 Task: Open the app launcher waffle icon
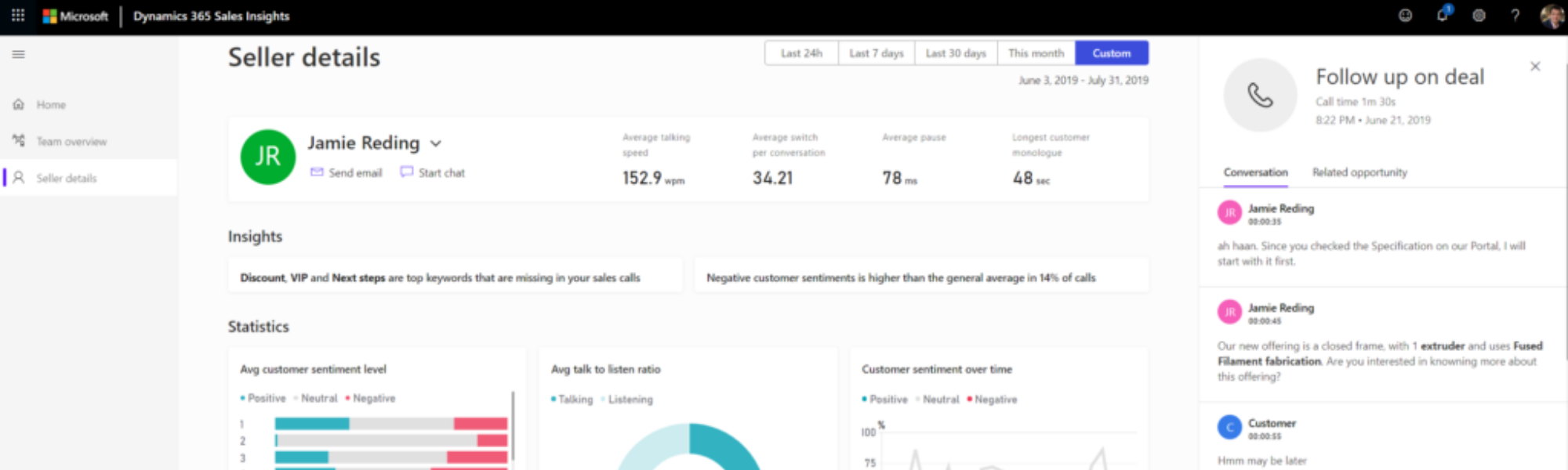tap(18, 16)
